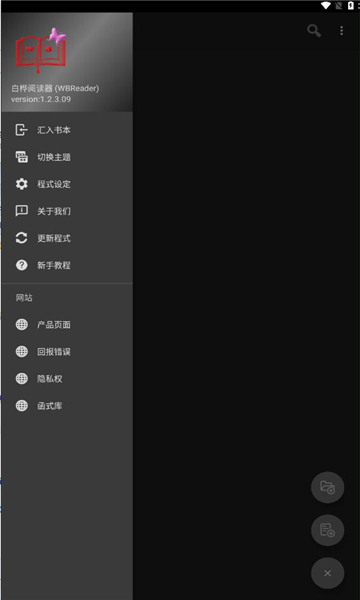Open the 产品页面 website link

coord(67,325)
